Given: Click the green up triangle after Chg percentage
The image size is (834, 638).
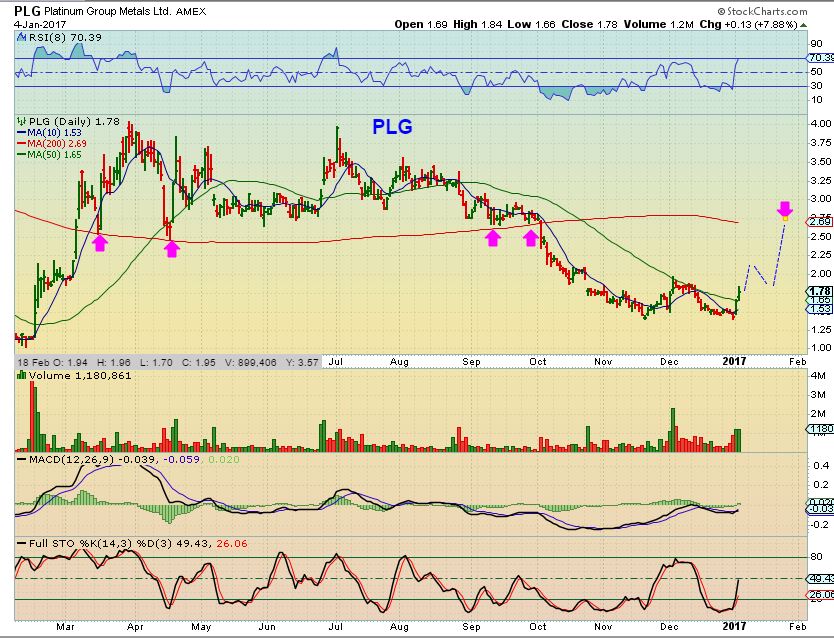Looking at the screenshot, I should (x=803, y=24).
